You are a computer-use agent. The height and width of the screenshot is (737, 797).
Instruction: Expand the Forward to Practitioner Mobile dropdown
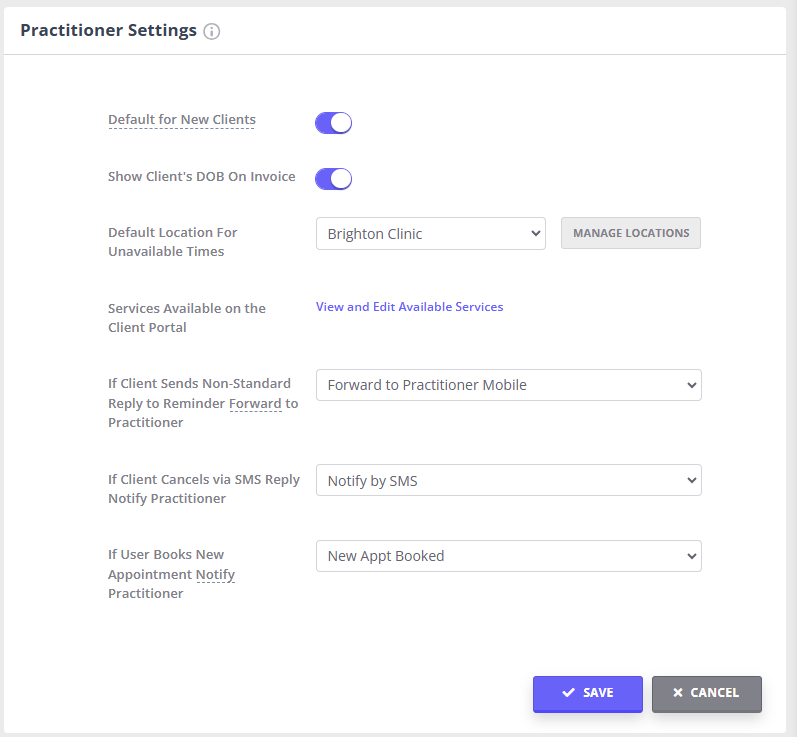point(508,385)
